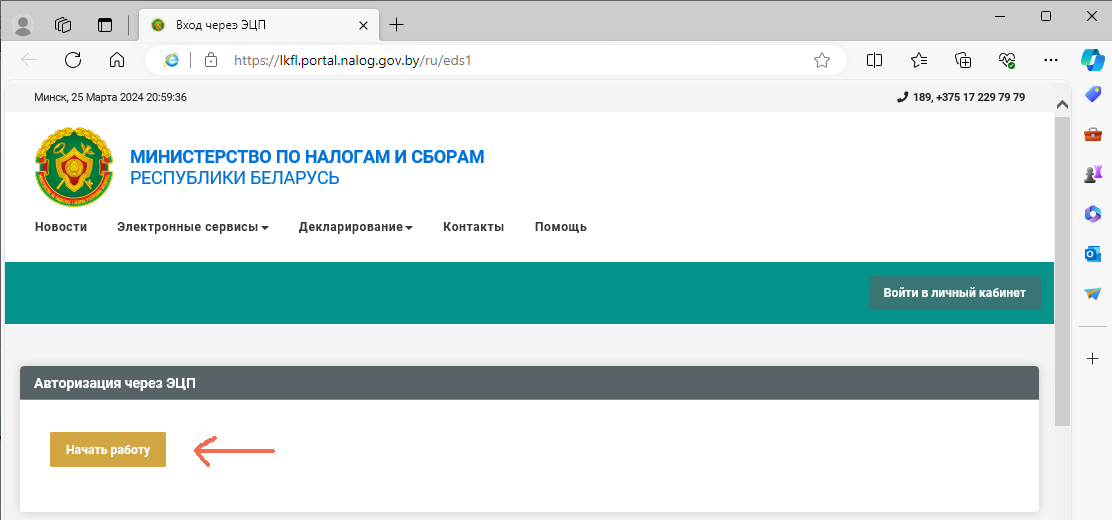1112x520 pixels.
Task: Click the page scrollbar up arrow
Action: point(1062,104)
